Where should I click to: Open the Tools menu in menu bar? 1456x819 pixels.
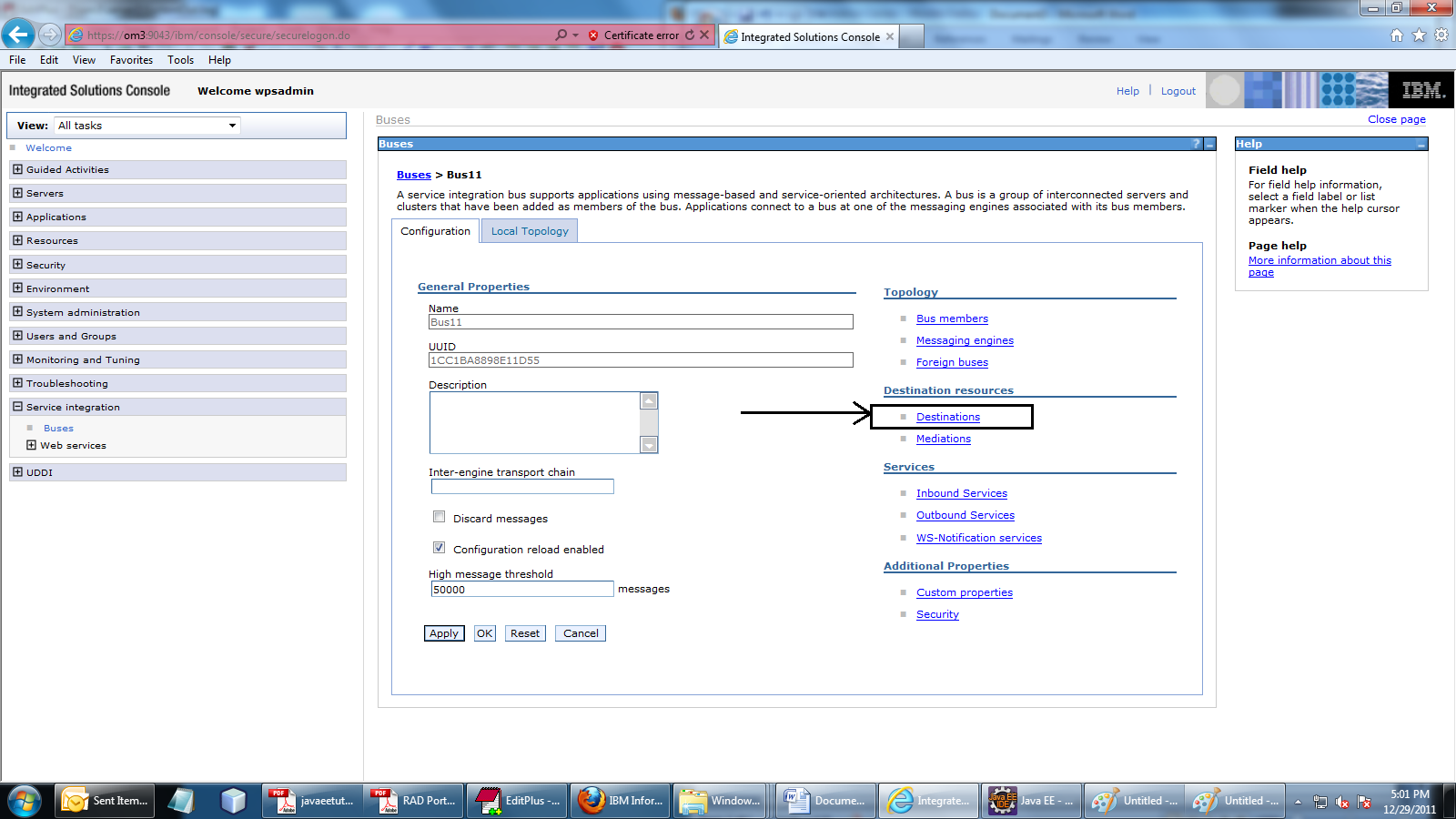click(181, 60)
